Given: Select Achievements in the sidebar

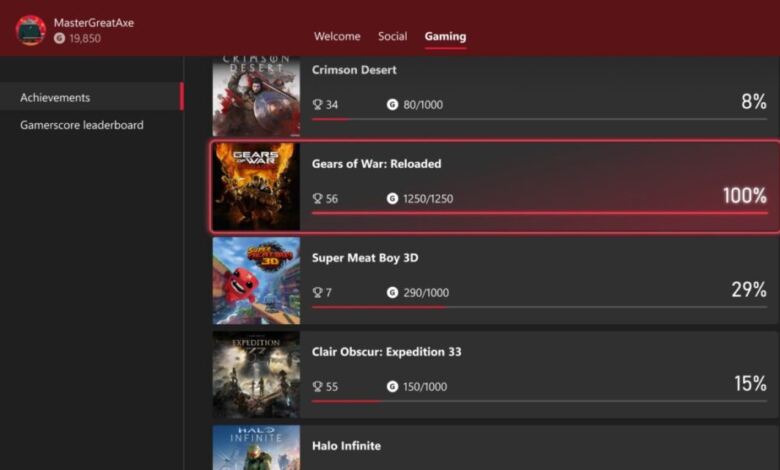Looking at the screenshot, I should pyautogui.click(x=55, y=98).
